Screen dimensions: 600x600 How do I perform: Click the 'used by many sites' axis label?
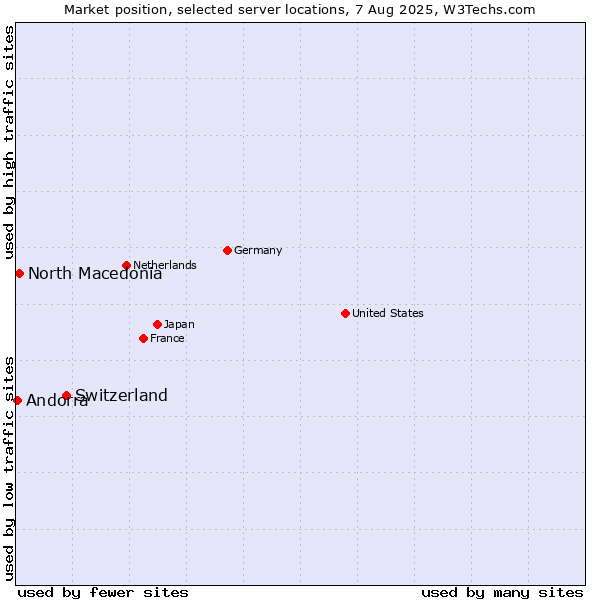coord(502,593)
